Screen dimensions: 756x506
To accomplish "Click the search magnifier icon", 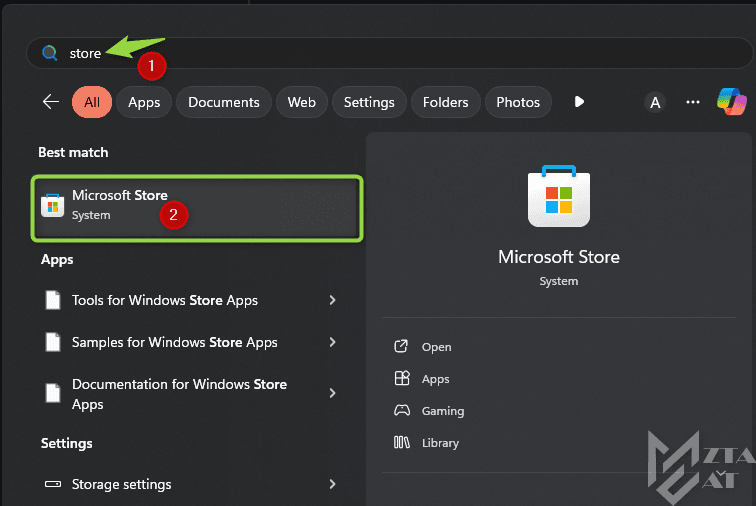I will pyautogui.click(x=50, y=53).
